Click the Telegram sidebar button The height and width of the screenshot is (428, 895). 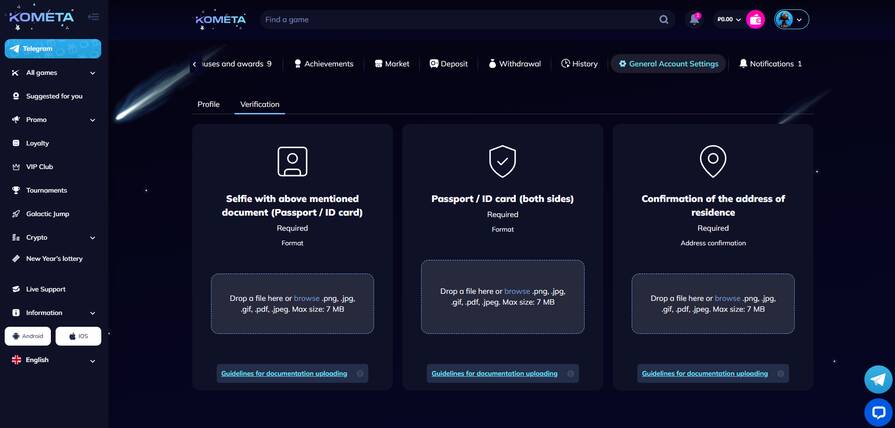coord(53,48)
